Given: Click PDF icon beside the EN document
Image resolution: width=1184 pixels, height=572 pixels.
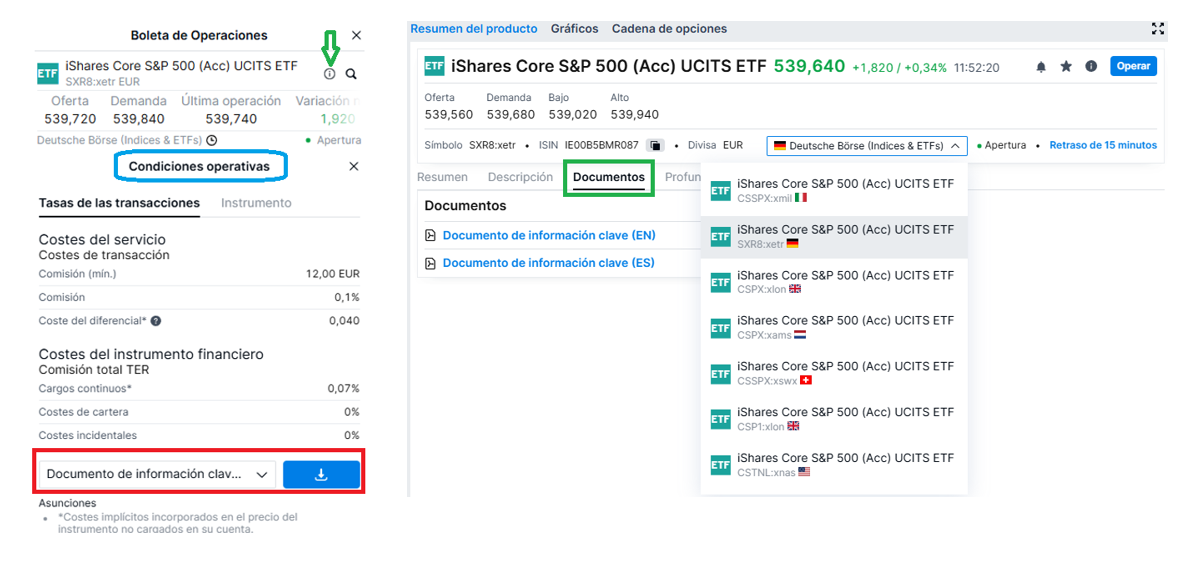Looking at the screenshot, I should (x=430, y=235).
